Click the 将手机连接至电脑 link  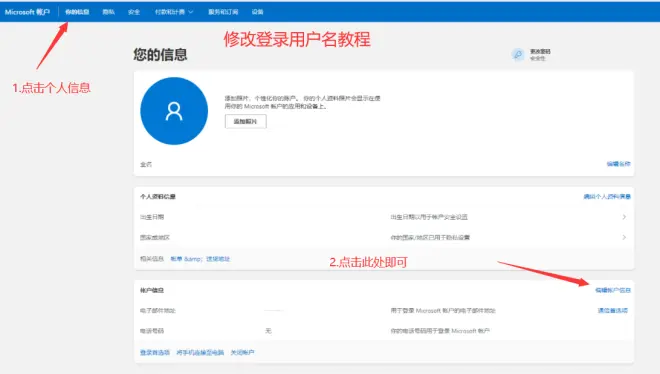coord(200,353)
